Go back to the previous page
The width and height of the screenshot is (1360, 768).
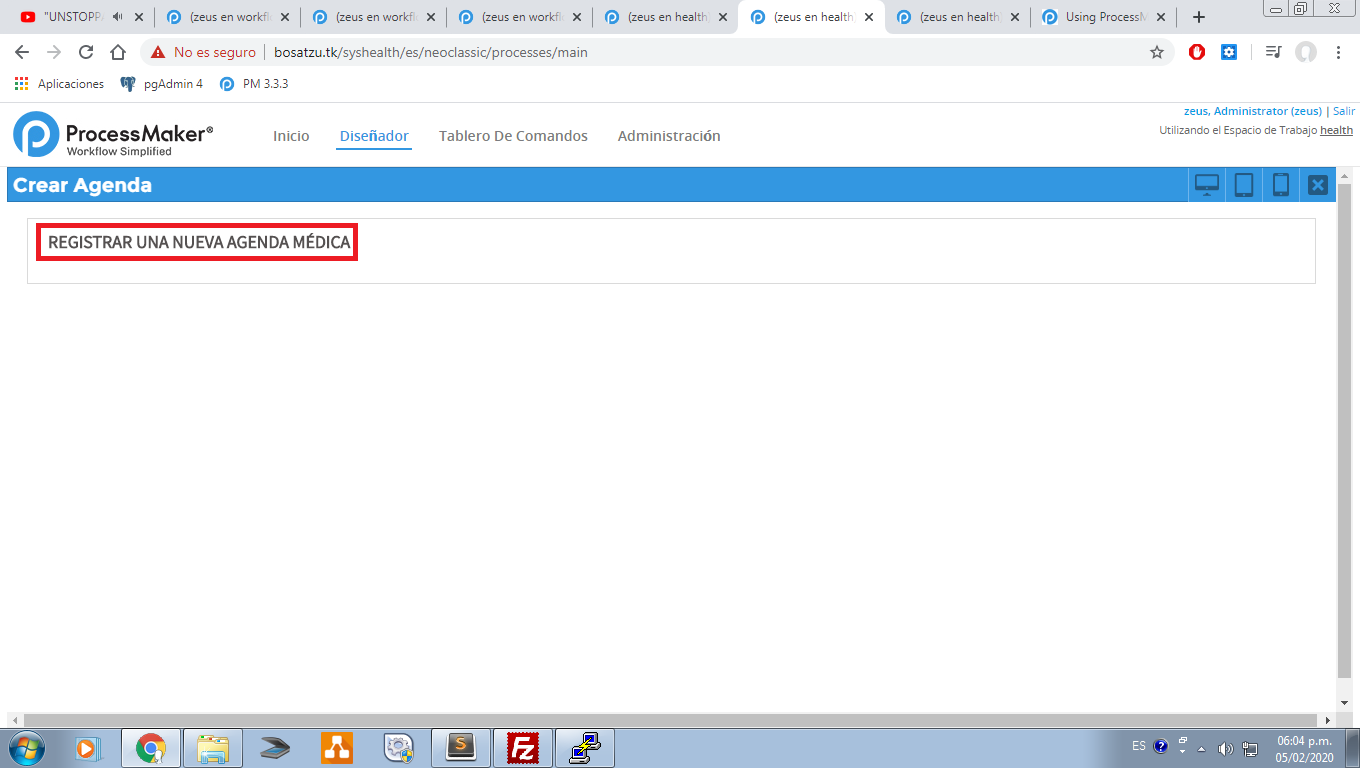point(22,52)
